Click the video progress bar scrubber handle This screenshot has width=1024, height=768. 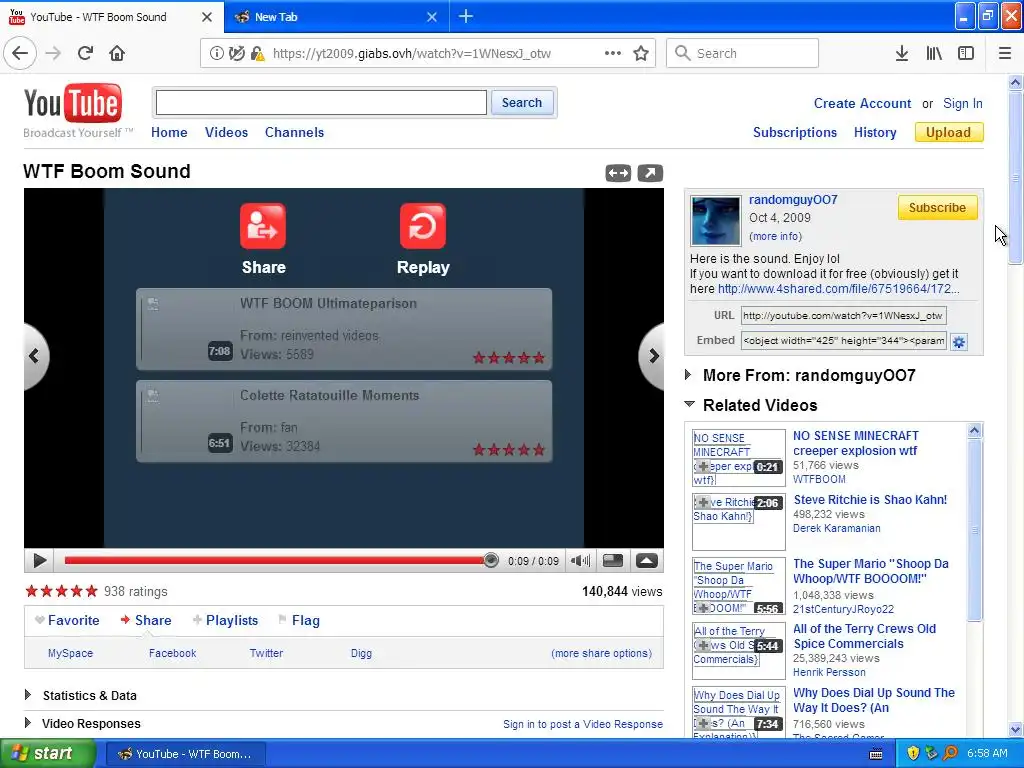tap(490, 560)
